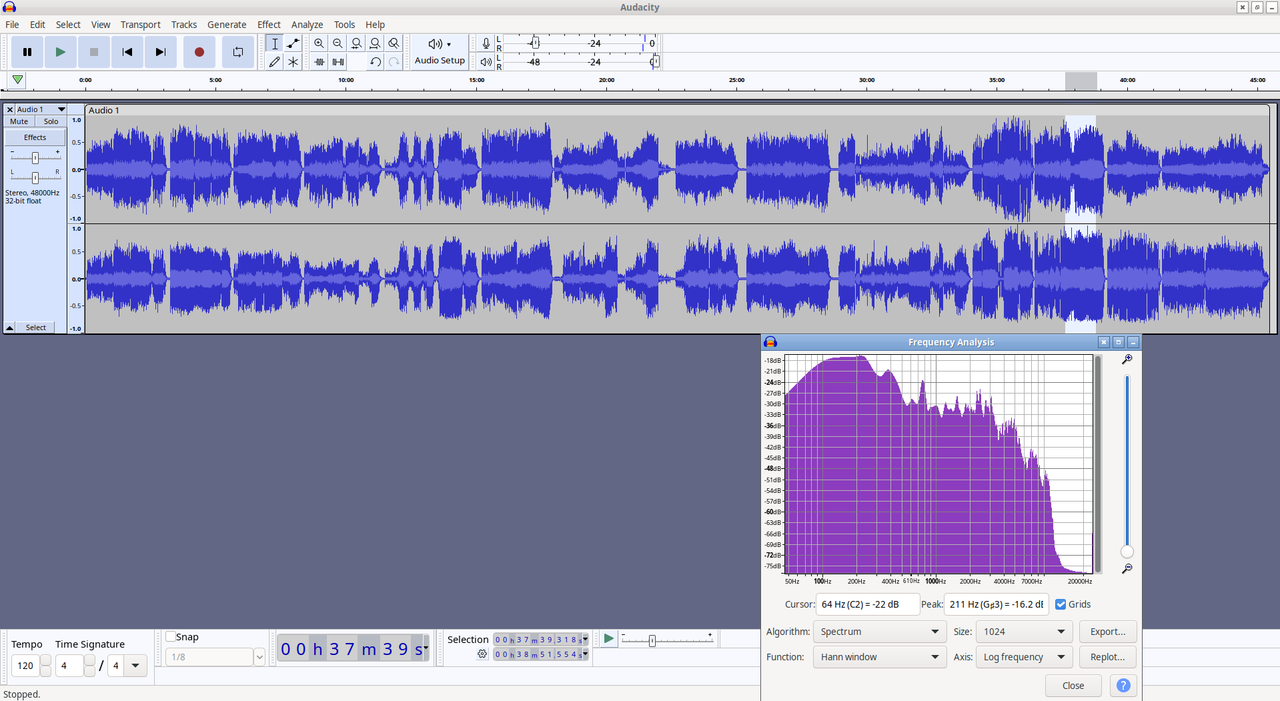Open the Effect menu
The height and width of the screenshot is (701, 1280).
coord(269,24)
